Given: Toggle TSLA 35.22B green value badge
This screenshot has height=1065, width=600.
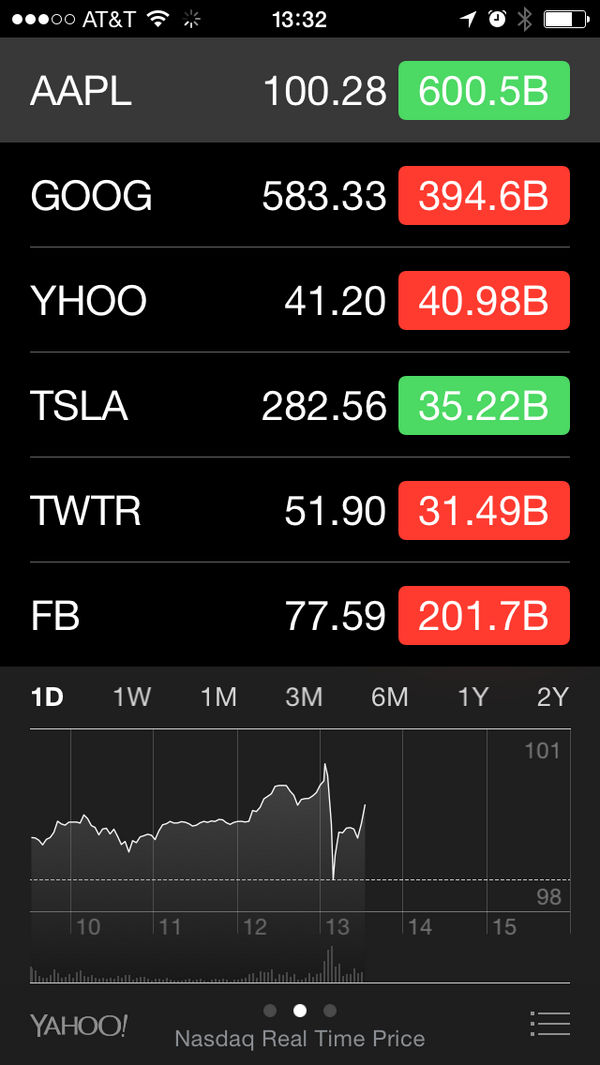Looking at the screenshot, I should tap(484, 406).
